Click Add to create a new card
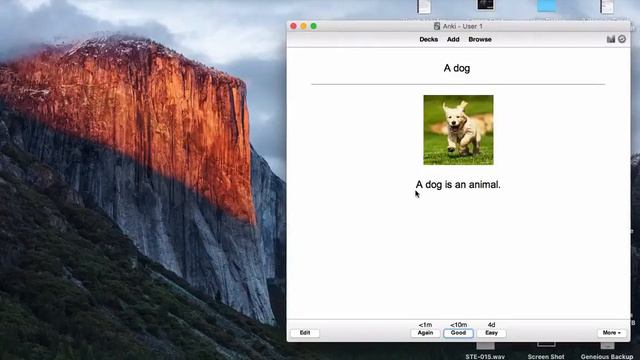The width and height of the screenshot is (640, 360). 453,40
